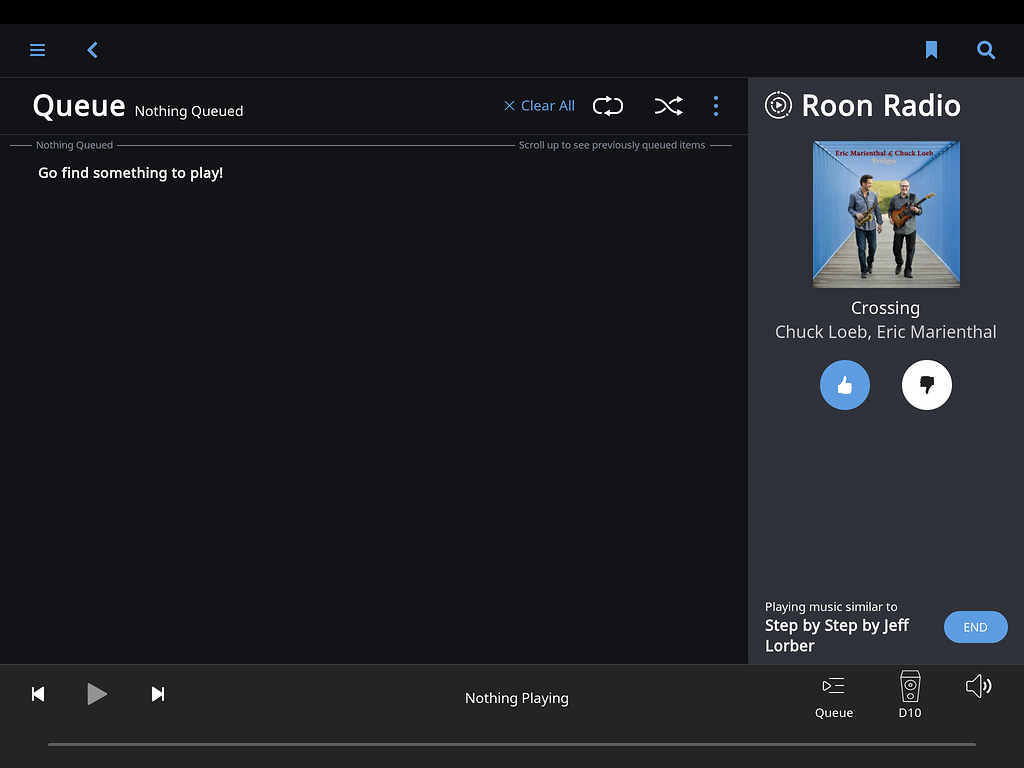
Task: Clear All queued items
Action: pos(539,106)
